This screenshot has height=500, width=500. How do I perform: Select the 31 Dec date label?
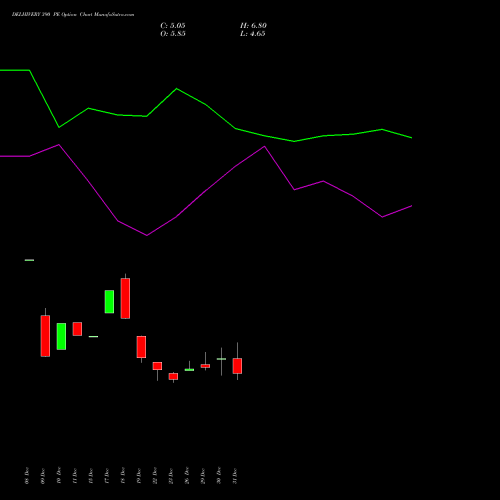235,476
